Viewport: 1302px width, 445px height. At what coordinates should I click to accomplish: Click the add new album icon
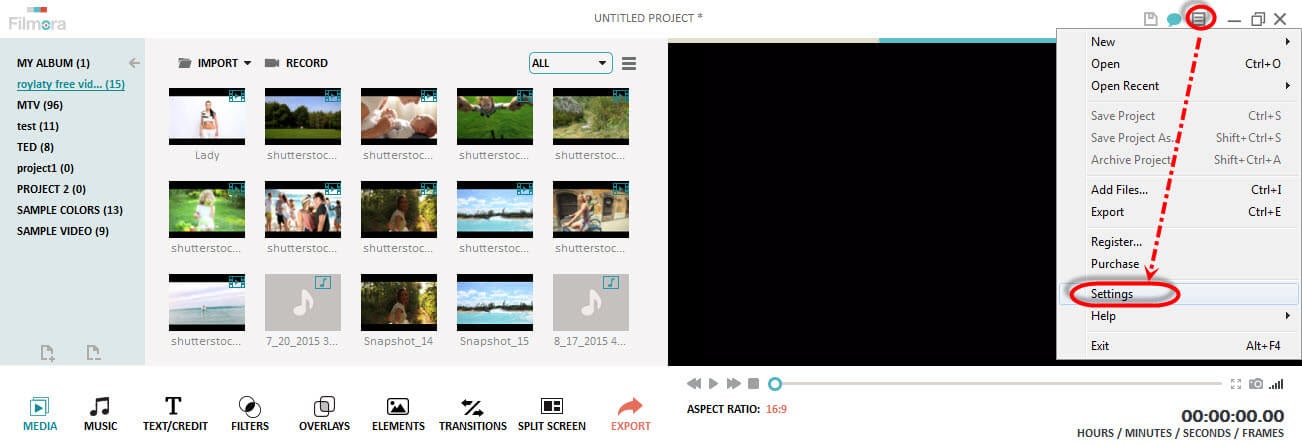coord(48,352)
